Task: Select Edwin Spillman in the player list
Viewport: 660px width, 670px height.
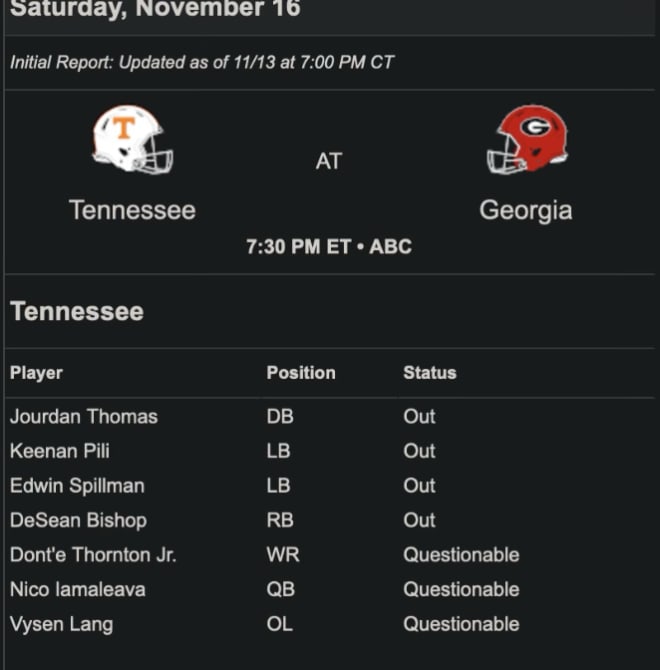Action: tap(77, 485)
